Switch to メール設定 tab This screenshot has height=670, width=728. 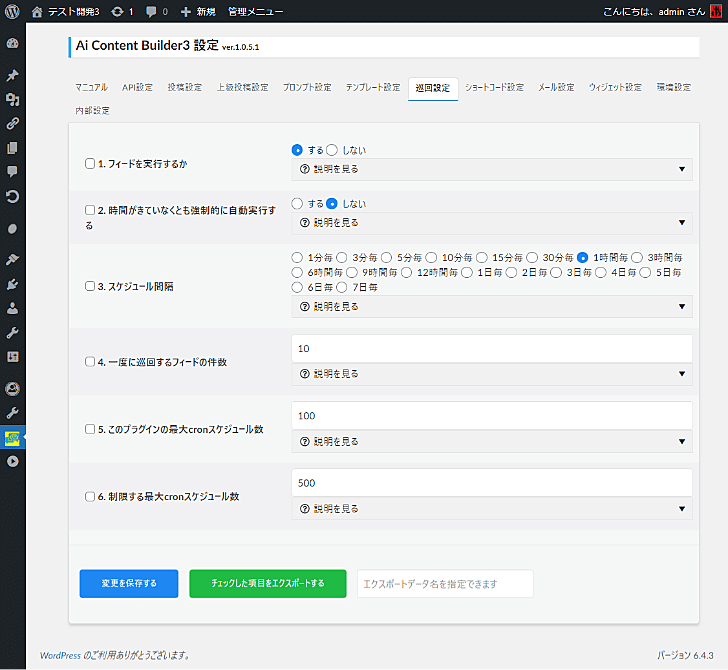point(556,87)
